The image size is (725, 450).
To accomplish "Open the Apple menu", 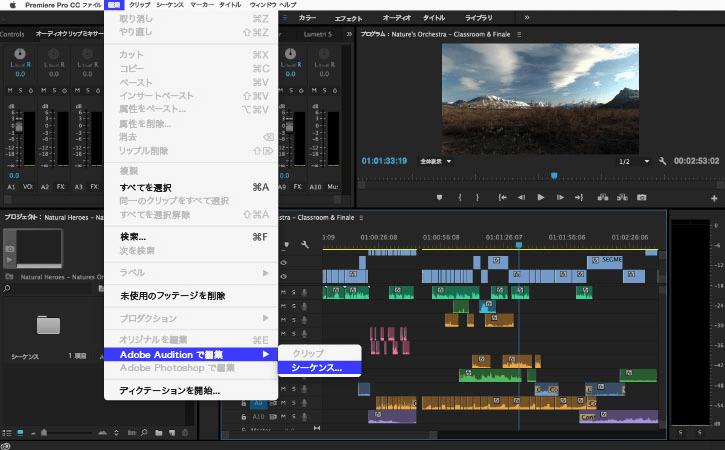I will click(13, 5).
